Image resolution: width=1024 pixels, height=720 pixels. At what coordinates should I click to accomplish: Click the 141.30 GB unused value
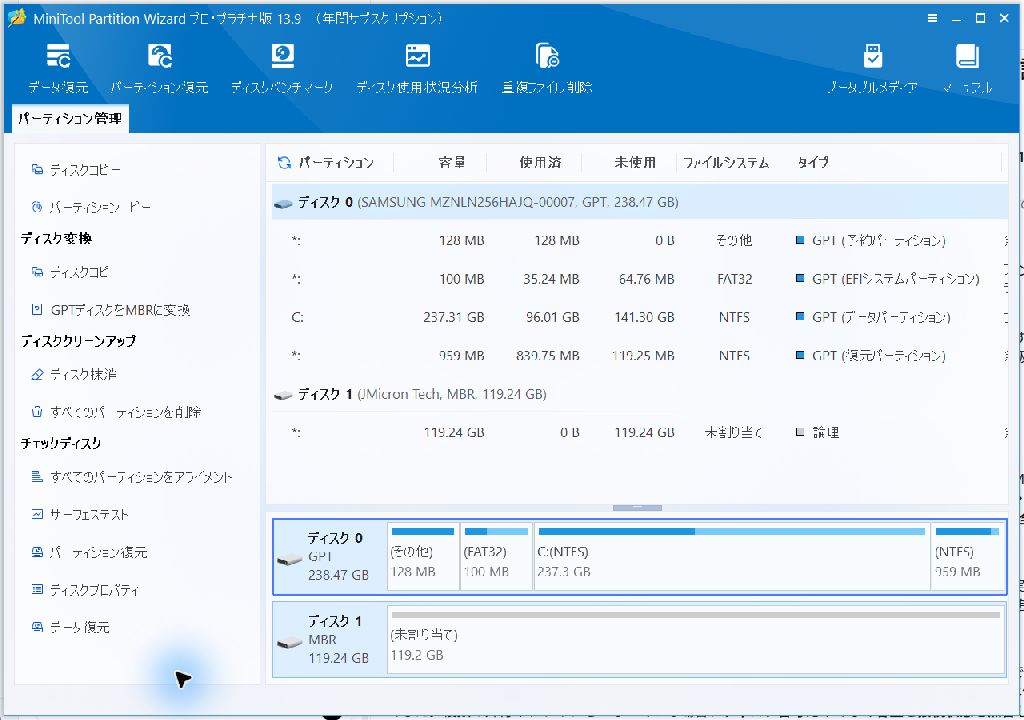pyautogui.click(x=645, y=317)
